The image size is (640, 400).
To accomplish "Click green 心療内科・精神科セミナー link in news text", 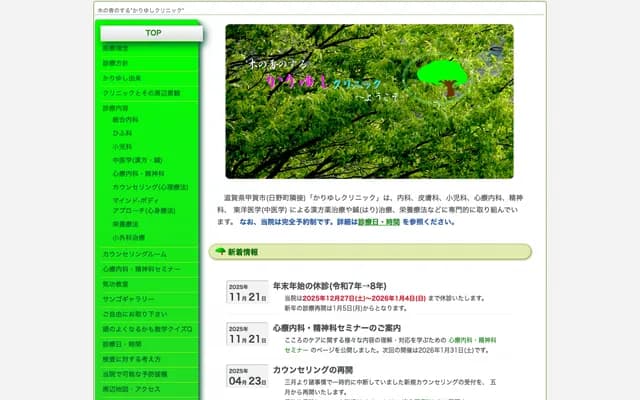I will 390,345.
